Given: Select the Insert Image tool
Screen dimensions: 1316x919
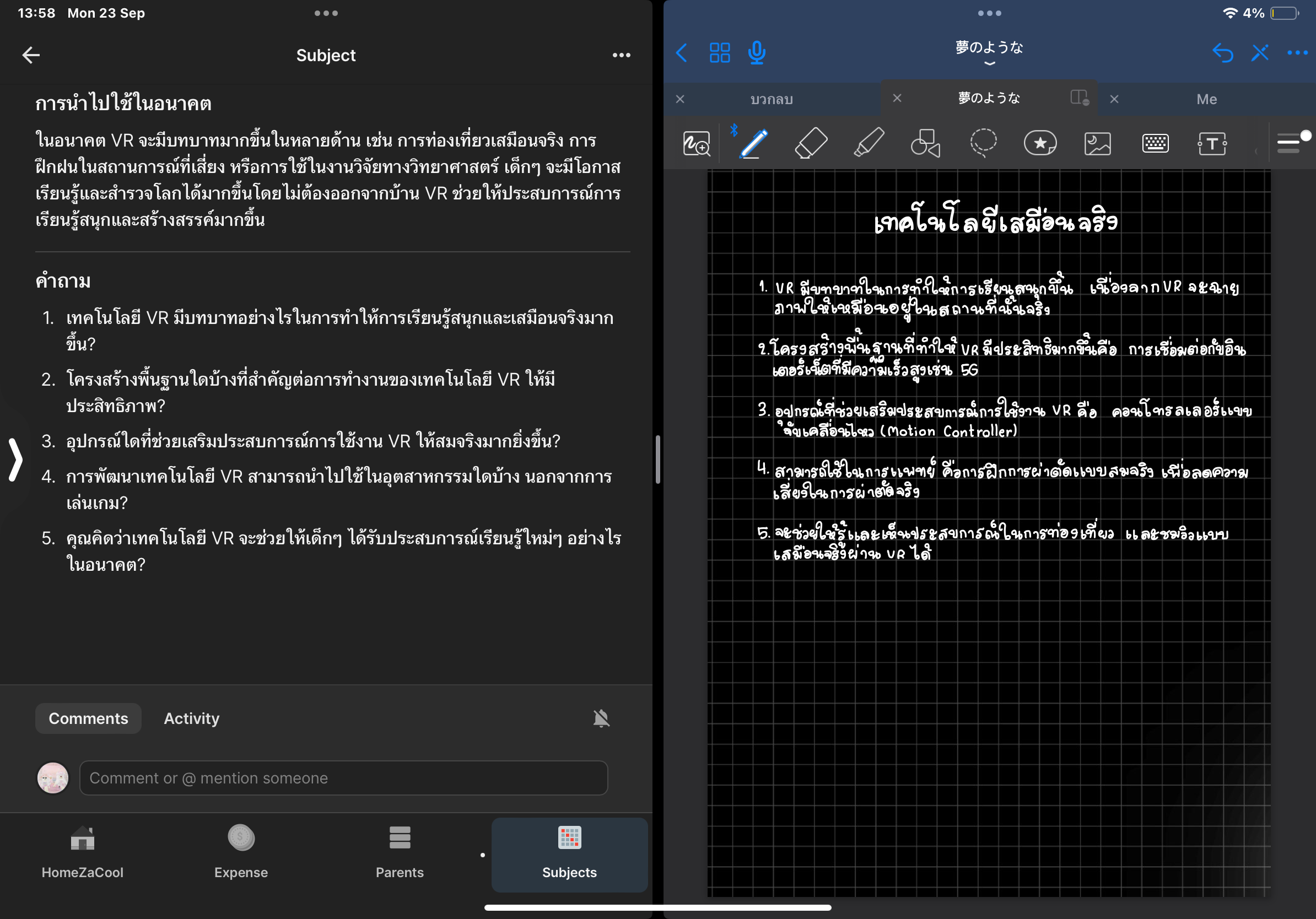Looking at the screenshot, I should 1097,143.
